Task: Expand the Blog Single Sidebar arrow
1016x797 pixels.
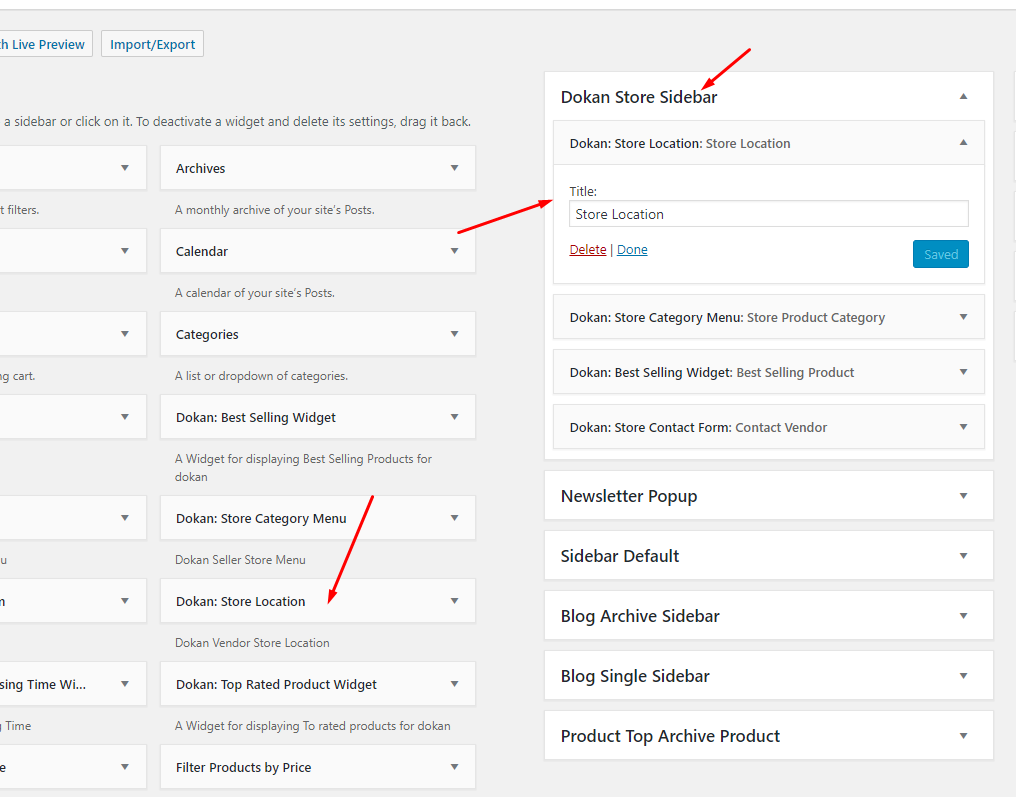Action: point(964,676)
